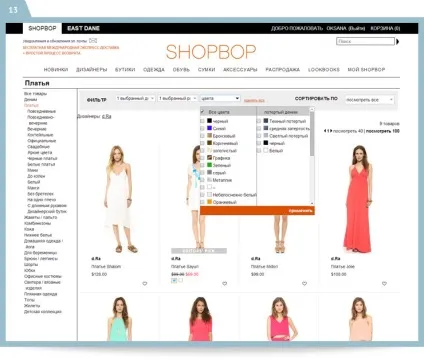Open Shalom white dress thumbnail
Screen dimensions: 424x360
(x=119, y=199)
